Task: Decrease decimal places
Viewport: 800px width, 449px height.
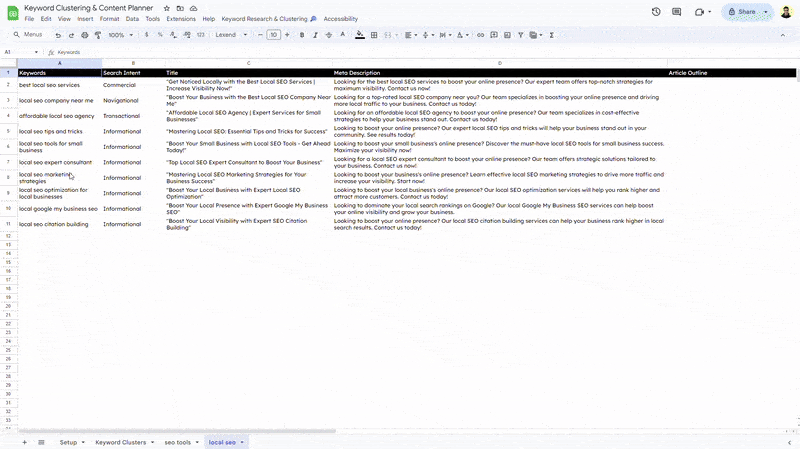Action: coord(173,35)
